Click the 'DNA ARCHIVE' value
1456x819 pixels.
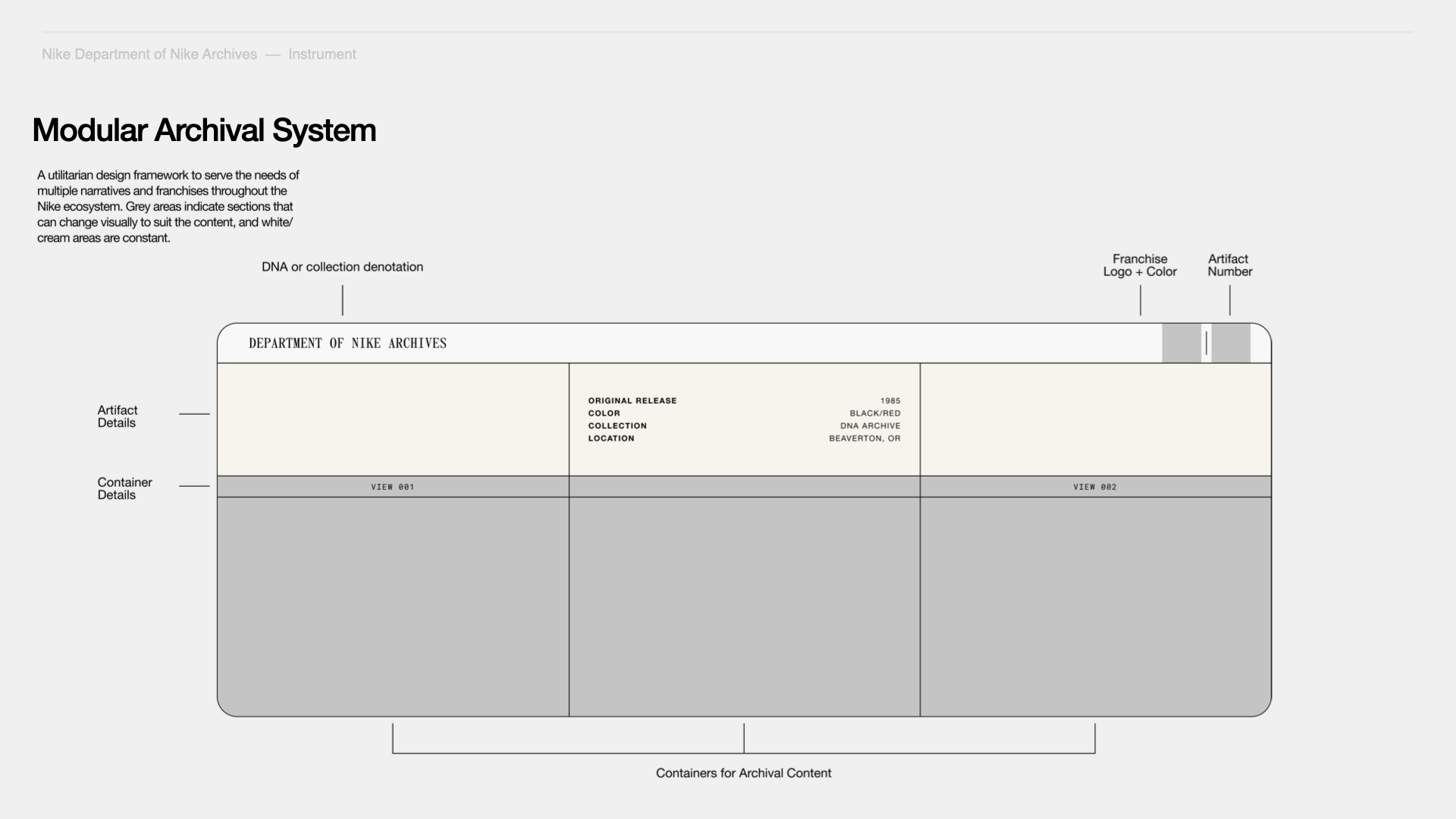click(871, 426)
